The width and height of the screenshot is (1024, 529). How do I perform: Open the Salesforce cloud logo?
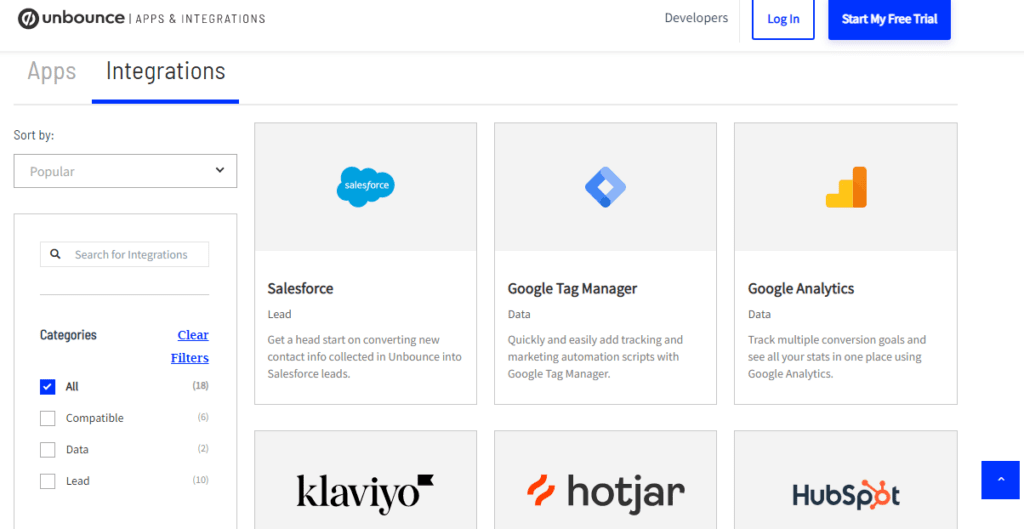click(x=366, y=187)
